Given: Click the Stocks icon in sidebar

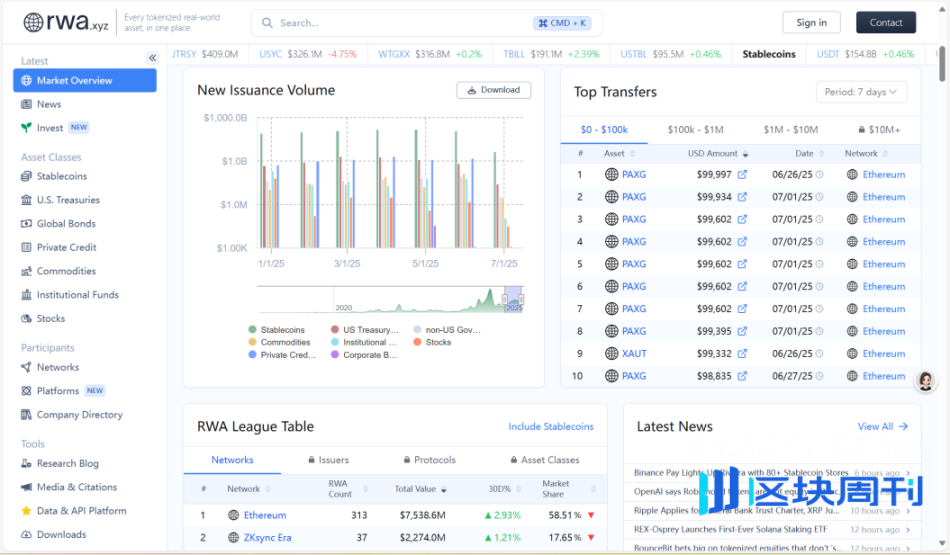Looking at the screenshot, I should pyautogui.click(x=26, y=319).
